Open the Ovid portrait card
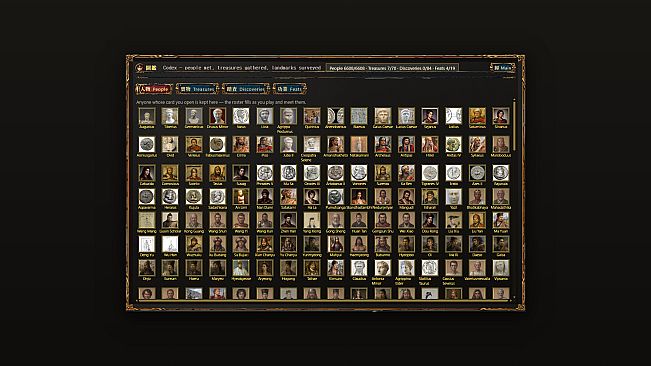Image resolution: width=651 pixels, height=366 pixels. pos(170,144)
